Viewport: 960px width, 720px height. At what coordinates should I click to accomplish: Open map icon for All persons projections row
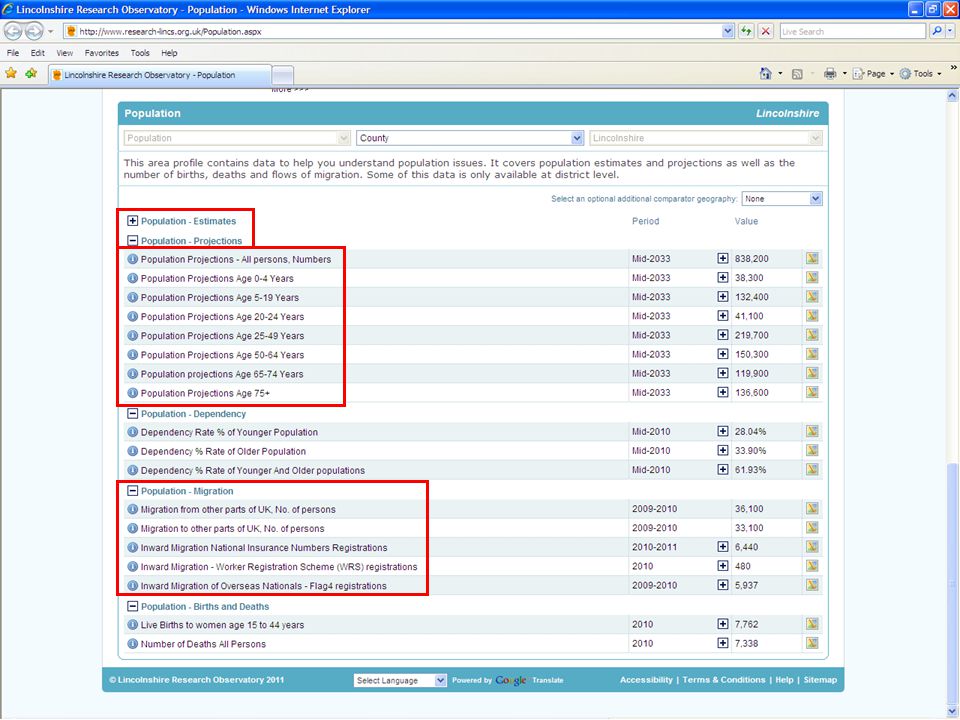[x=812, y=258]
